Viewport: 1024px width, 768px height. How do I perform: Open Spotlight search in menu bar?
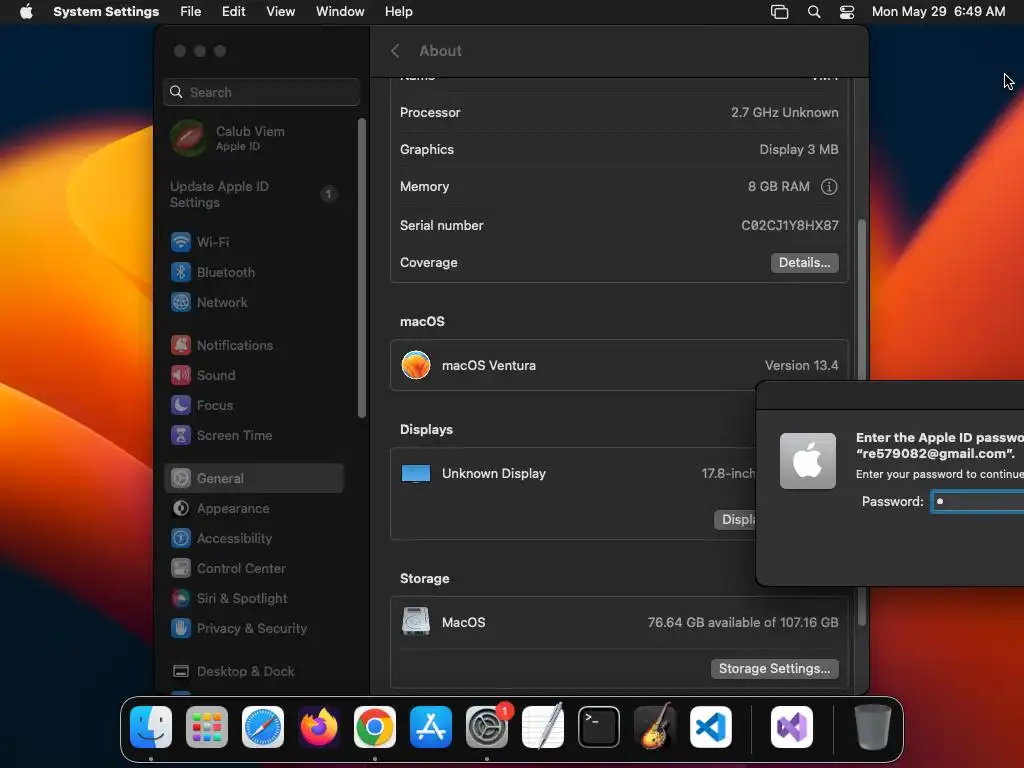[814, 12]
